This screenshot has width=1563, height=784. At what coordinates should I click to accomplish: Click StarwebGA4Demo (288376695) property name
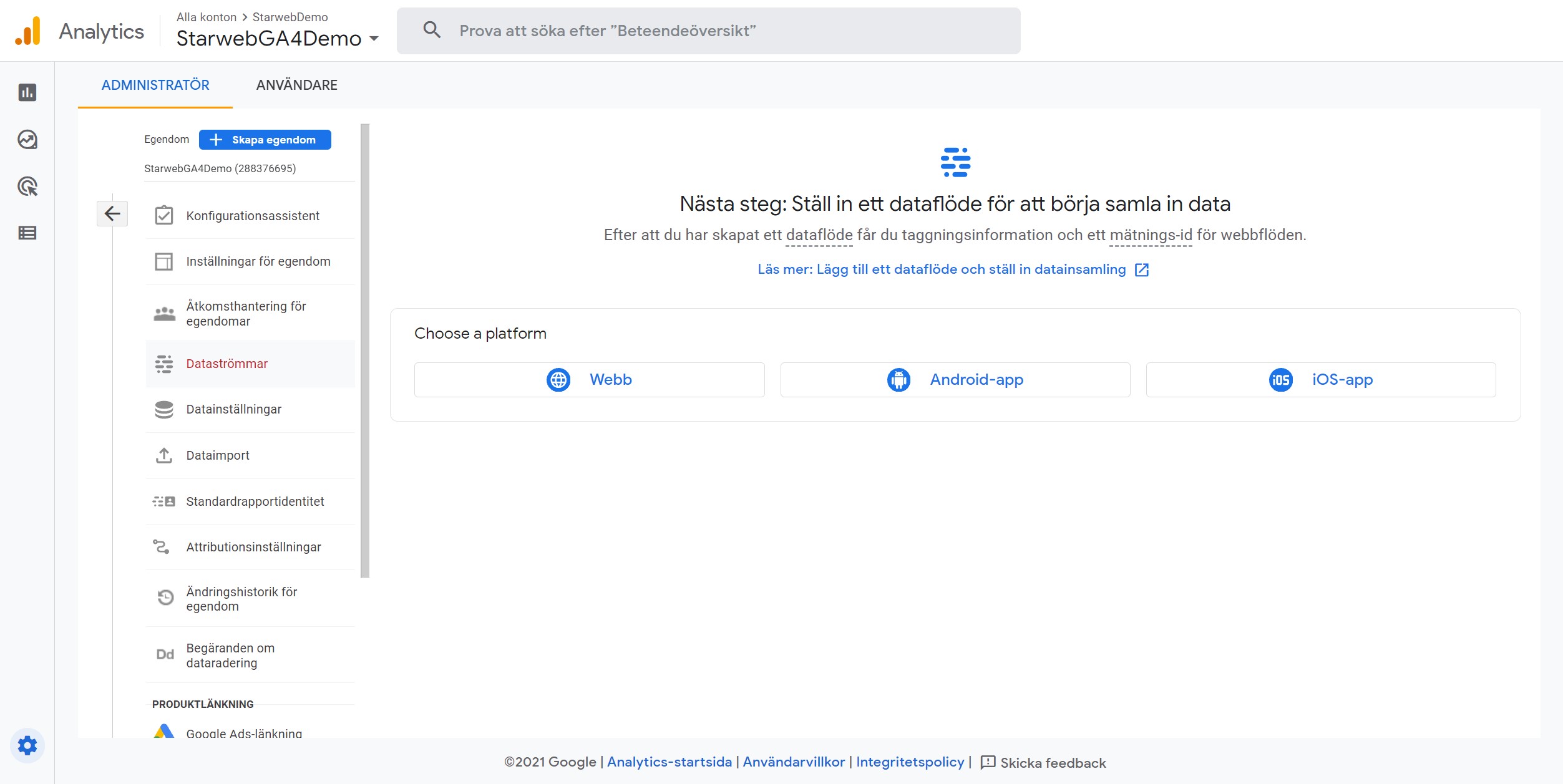220,168
